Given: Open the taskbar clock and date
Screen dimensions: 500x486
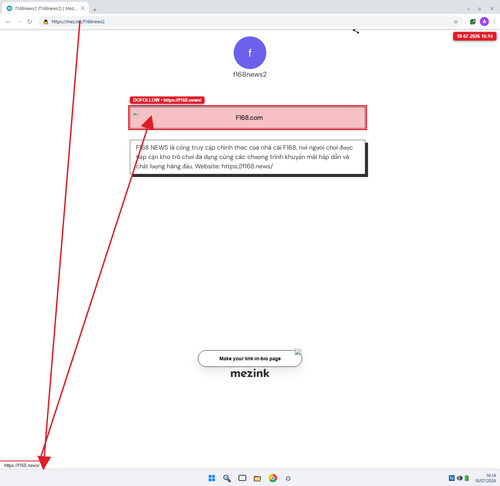Looking at the screenshot, I should coord(485,478).
